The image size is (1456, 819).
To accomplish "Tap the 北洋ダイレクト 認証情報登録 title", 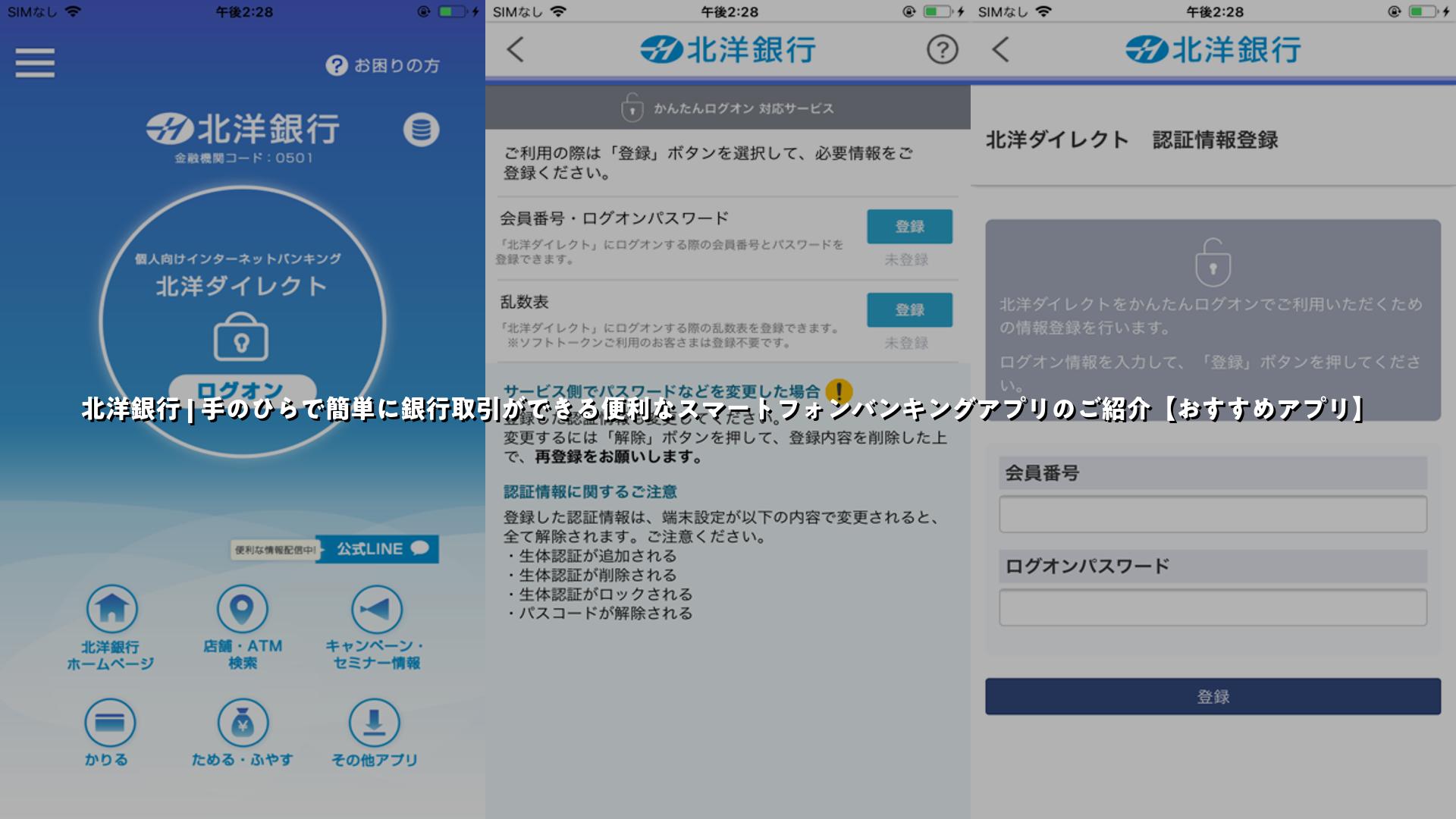I will point(1131,140).
